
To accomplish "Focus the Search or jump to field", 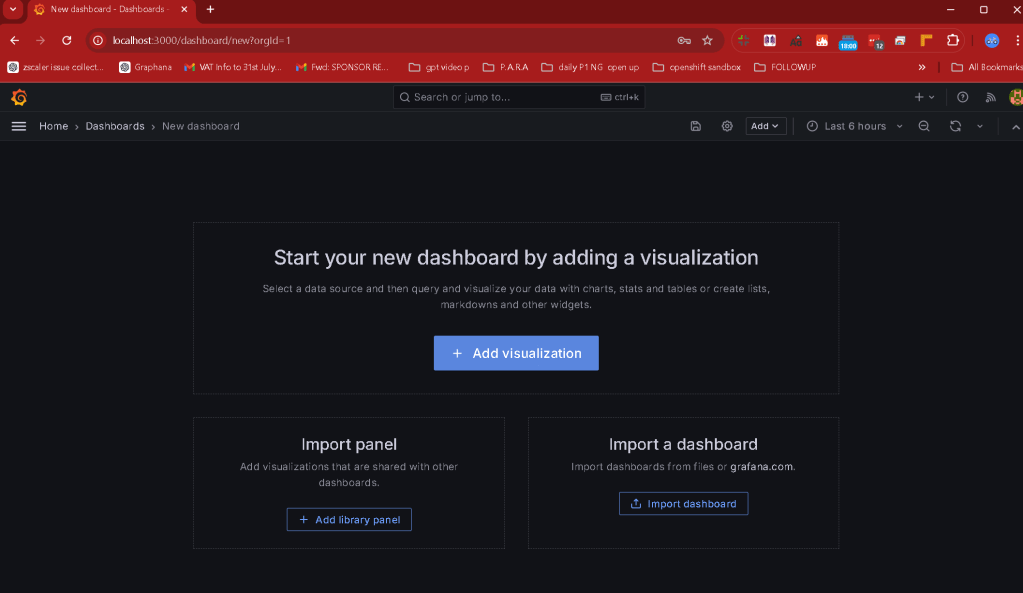I will click(x=519, y=97).
